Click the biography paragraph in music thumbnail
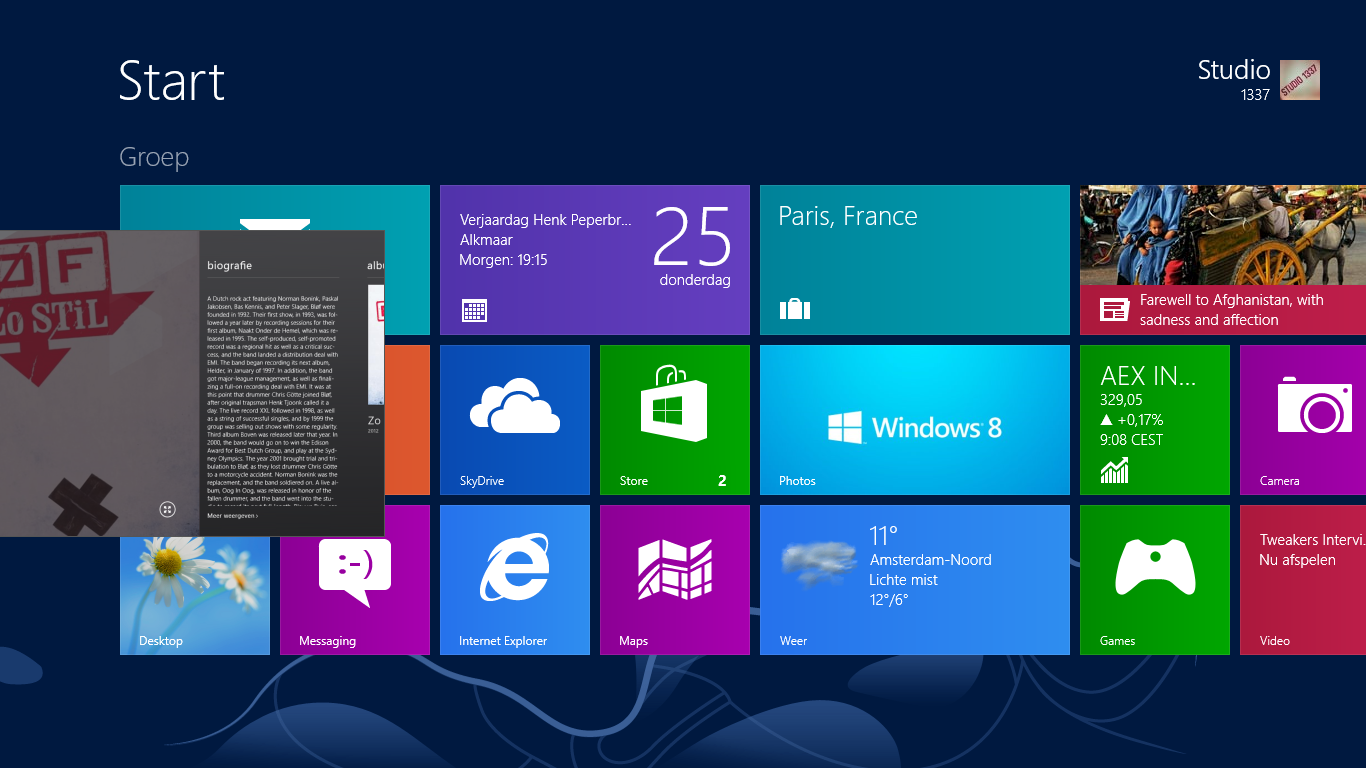Image resolution: width=1366 pixels, height=768 pixels. (273, 400)
